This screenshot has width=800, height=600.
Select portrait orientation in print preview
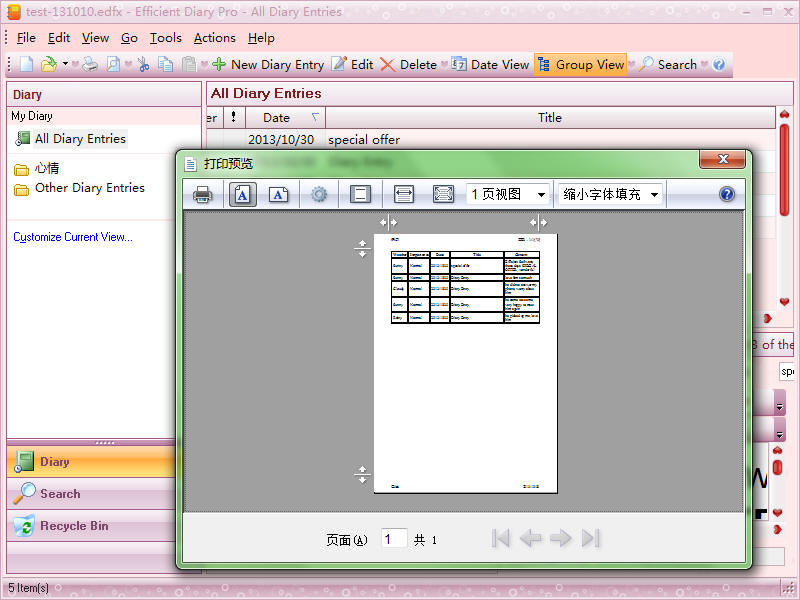[242, 195]
